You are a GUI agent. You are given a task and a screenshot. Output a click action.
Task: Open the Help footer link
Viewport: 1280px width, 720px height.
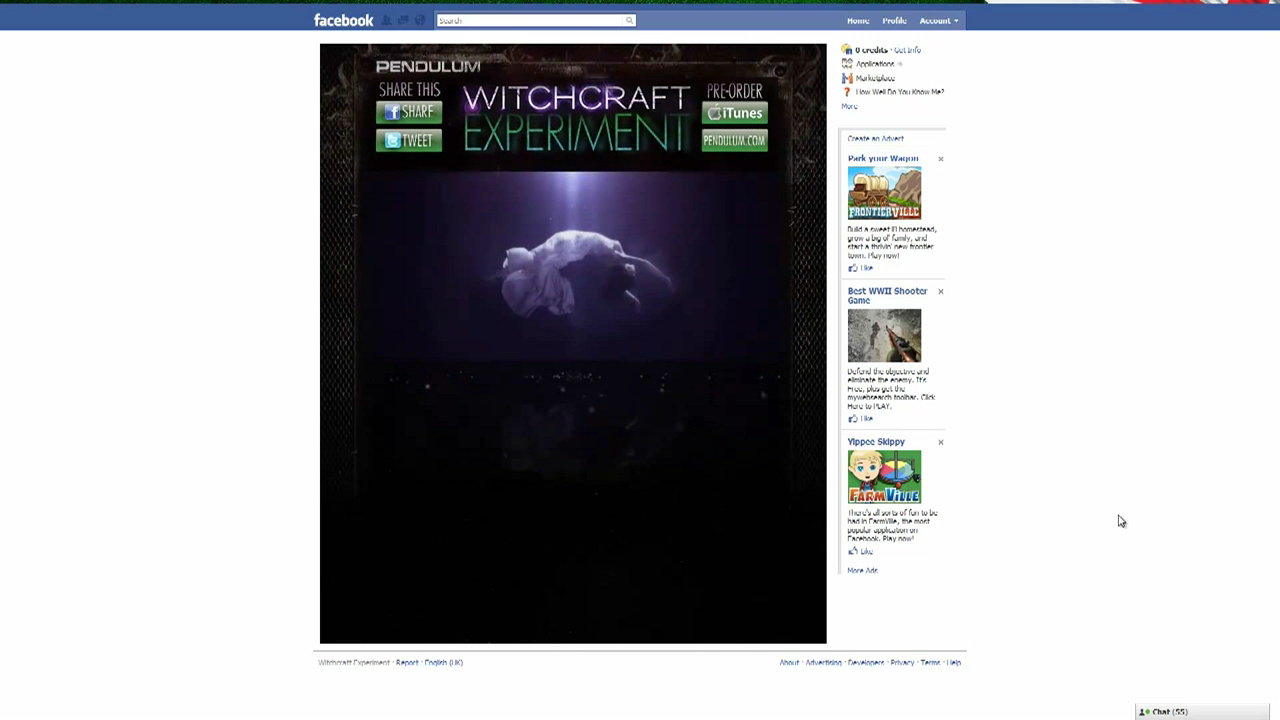tap(954, 663)
